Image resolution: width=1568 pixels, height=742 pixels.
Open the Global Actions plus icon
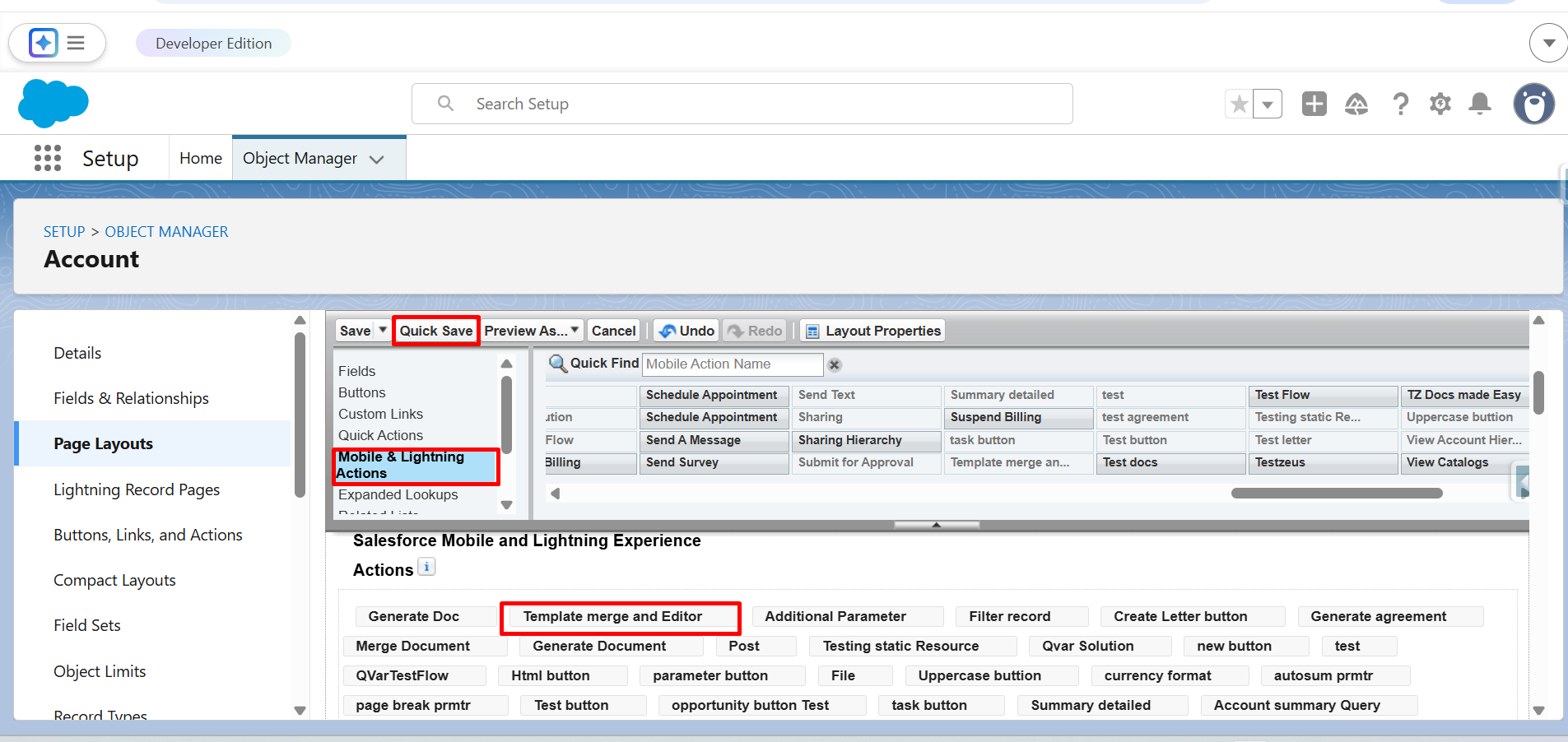pos(1314,104)
